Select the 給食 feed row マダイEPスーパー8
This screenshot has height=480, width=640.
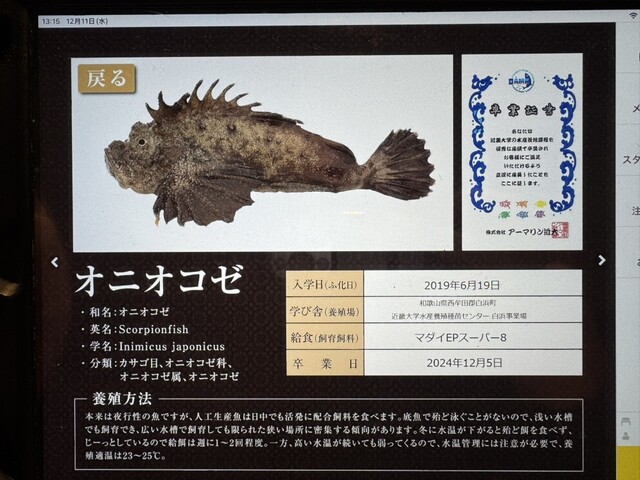pyautogui.click(x=433, y=337)
